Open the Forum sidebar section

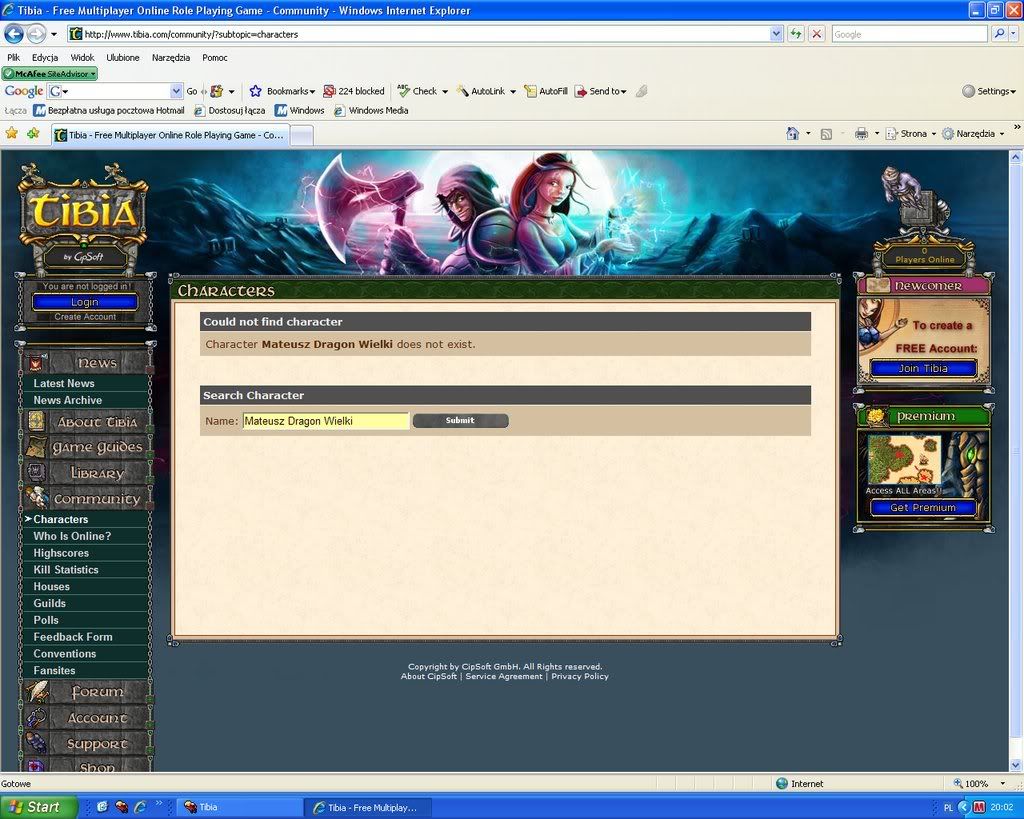pyautogui.click(x=85, y=692)
